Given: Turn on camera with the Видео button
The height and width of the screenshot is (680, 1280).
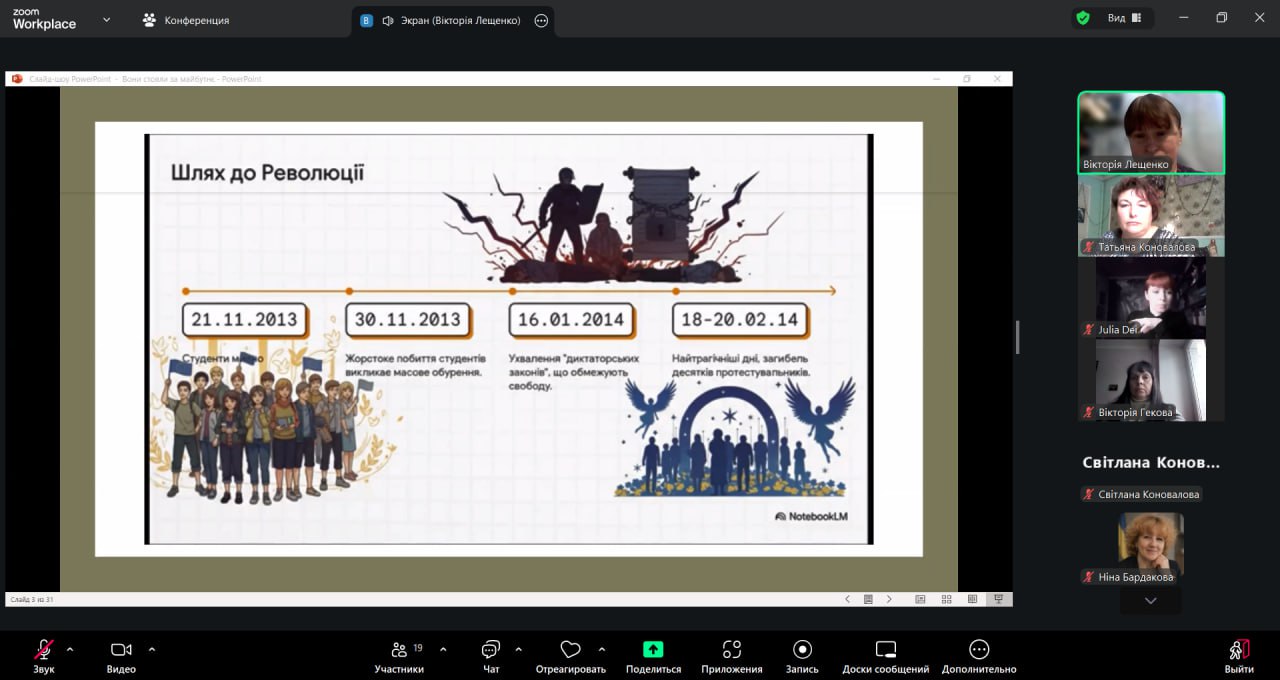Looking at the screenshot, I should pyautogui.click(x=121, y=650).
